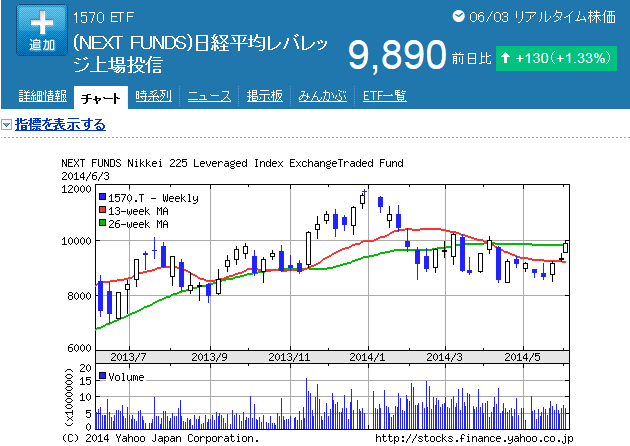The height and width of the screenshot is (446, 630).
Task: Switch to the 時系列 tab
Action: tap(153, 96)
